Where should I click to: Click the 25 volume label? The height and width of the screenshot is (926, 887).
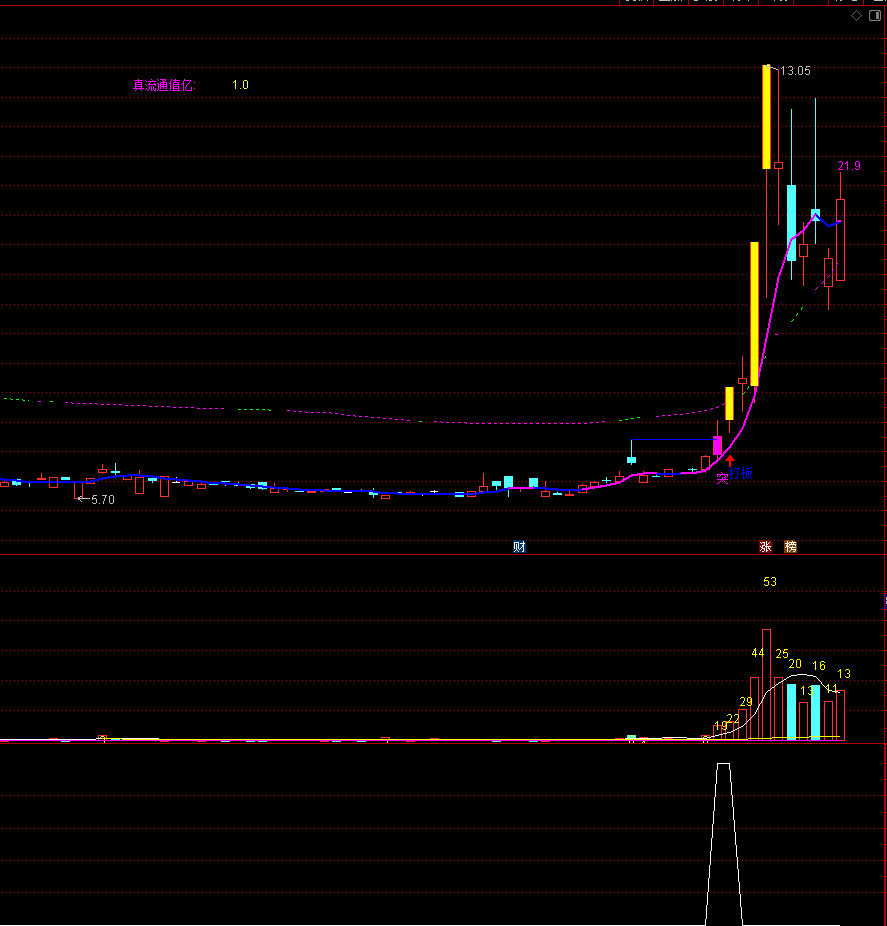point(782,654)
